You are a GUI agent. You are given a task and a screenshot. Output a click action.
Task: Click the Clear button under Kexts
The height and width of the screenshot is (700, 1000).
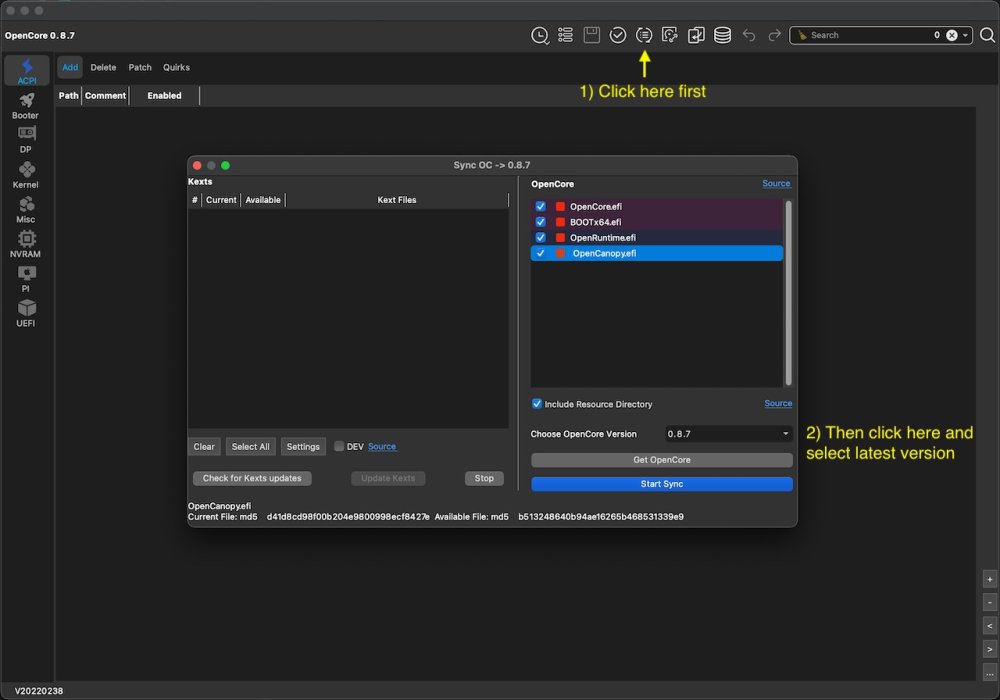[204, 446]
